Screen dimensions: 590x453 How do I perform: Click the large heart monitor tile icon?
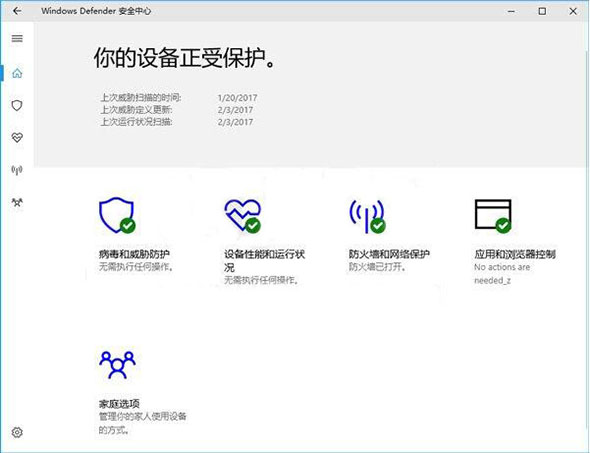click(x=243, y=216)
